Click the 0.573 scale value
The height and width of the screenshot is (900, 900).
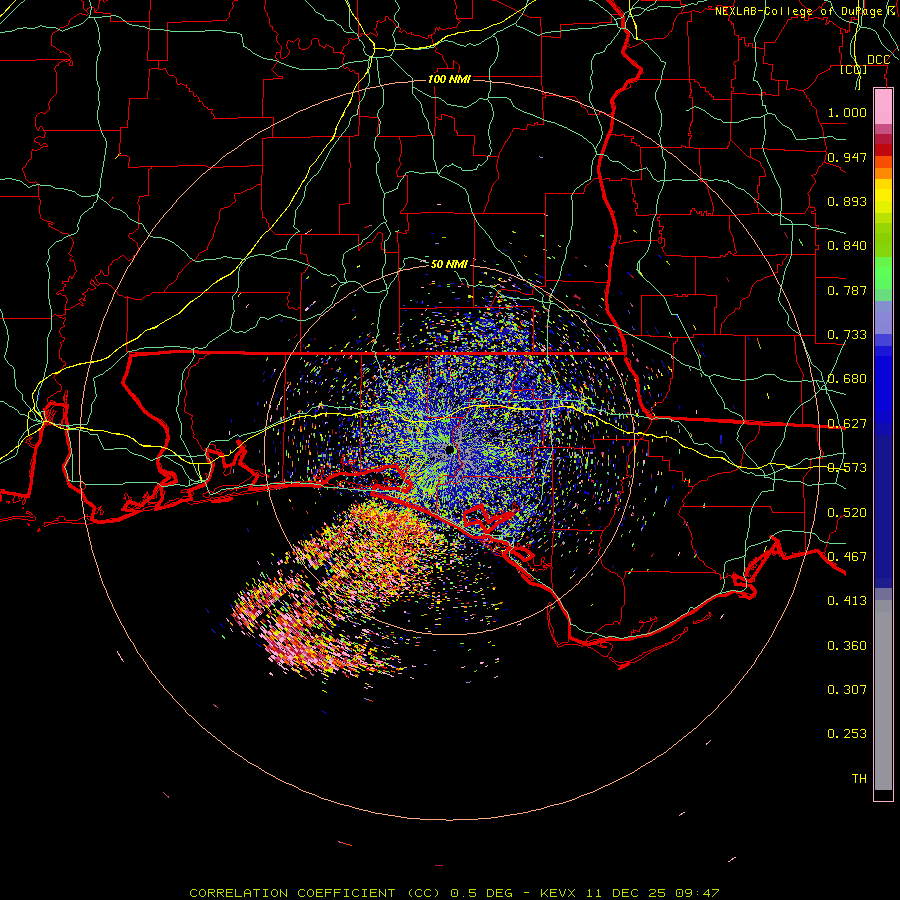tap(847, 468)
